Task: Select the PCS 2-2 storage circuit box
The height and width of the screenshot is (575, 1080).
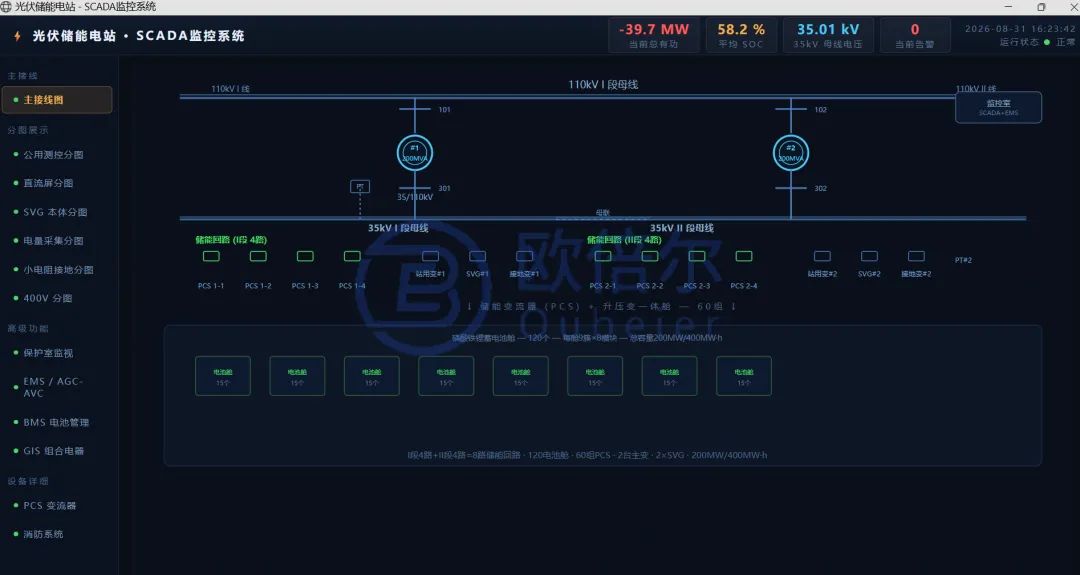Action: 650,256
